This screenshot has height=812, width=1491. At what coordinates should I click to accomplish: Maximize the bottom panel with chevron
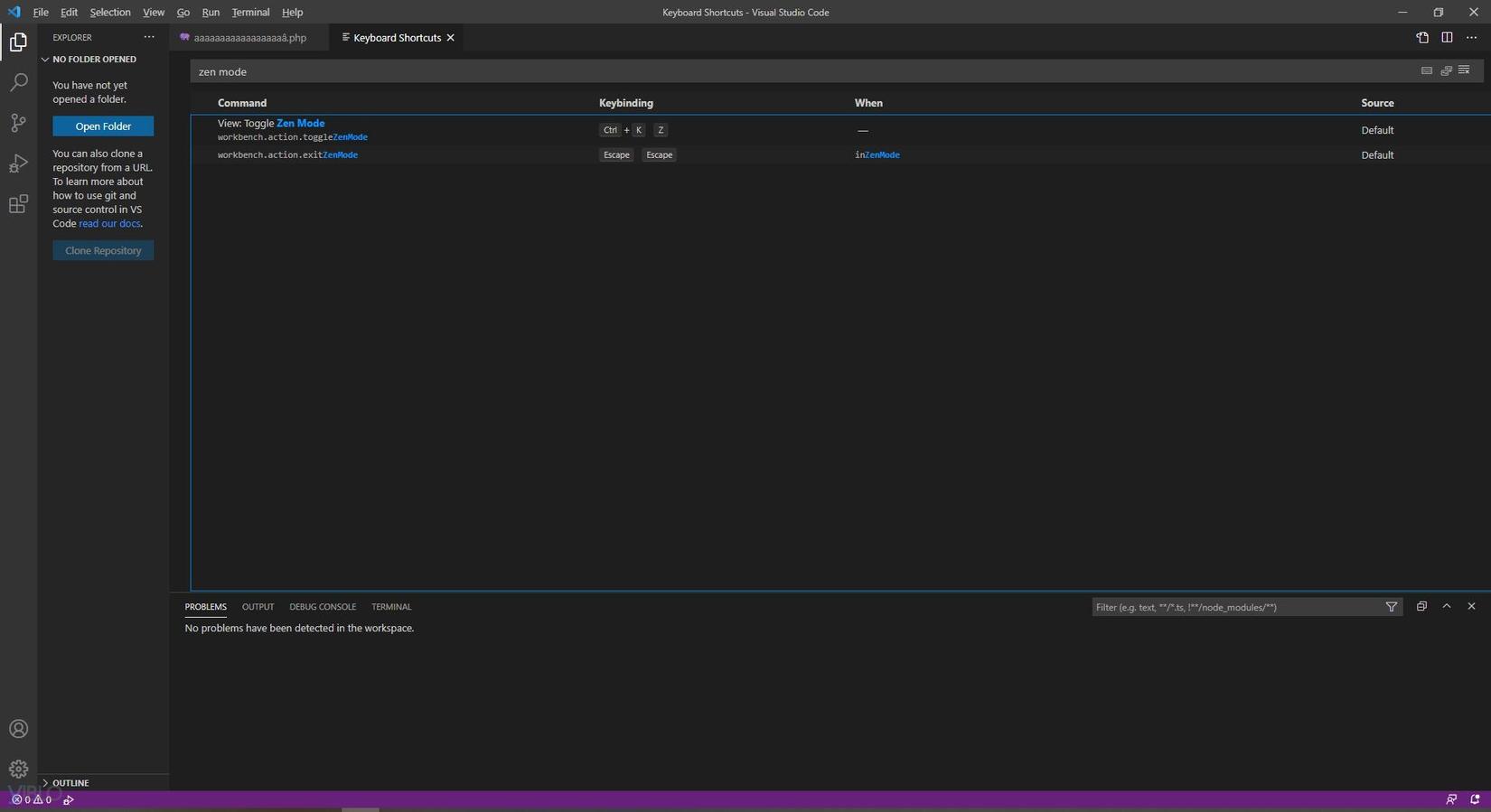point(1447,606)
